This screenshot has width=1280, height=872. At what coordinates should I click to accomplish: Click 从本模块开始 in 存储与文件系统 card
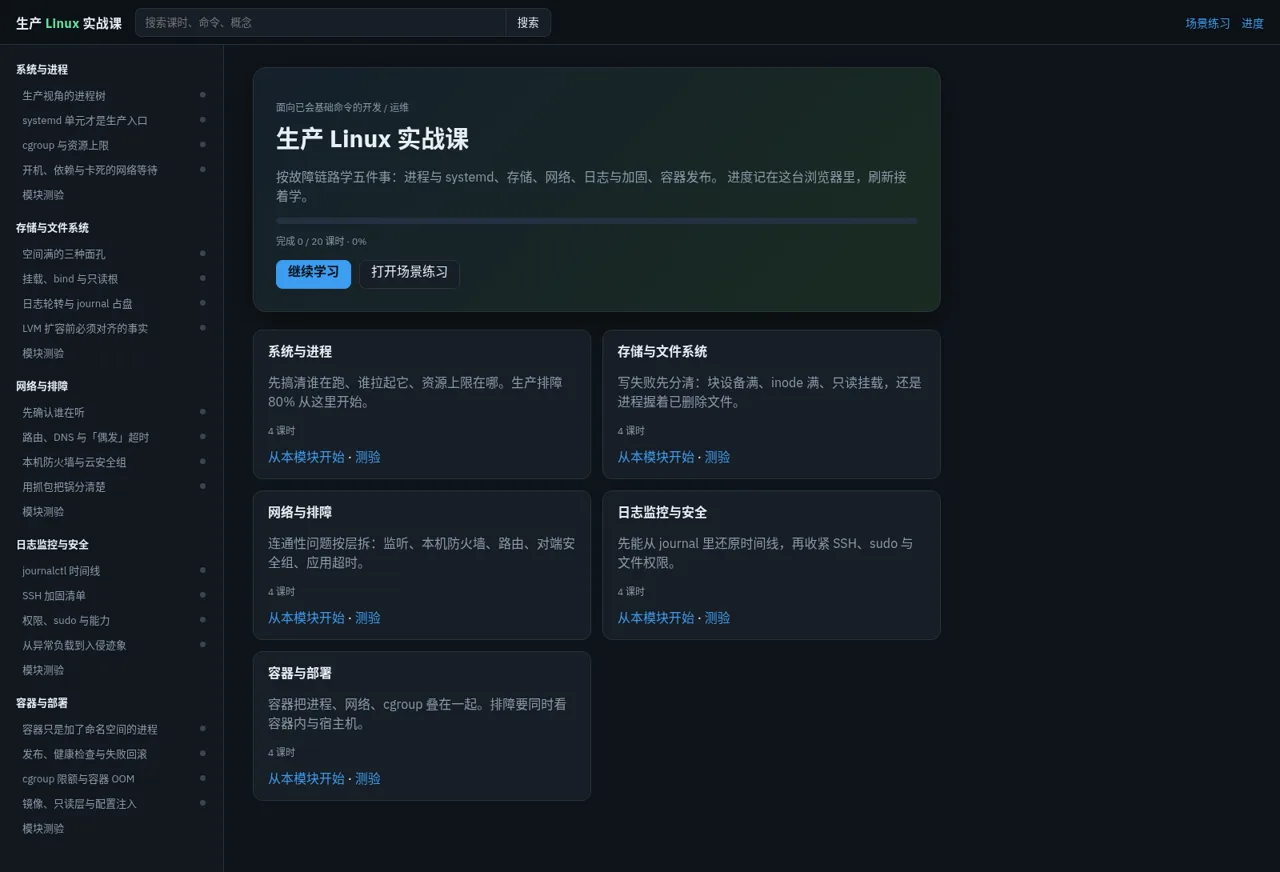click(656, 457)
